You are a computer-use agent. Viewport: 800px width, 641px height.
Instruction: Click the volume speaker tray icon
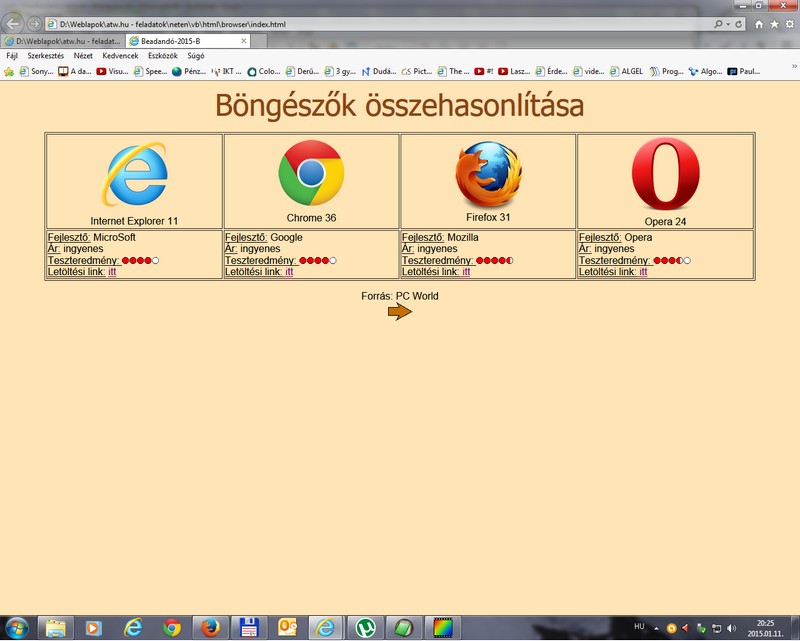click(x=731, y=628)
